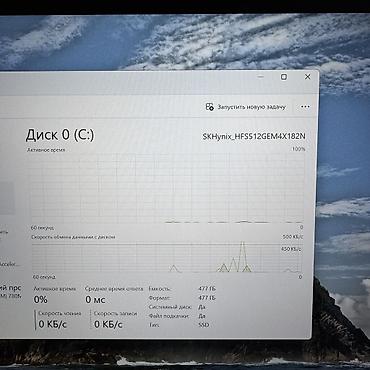370x370 pixels.
Task: Click '60 секунд' under the active time graph
Action: [x=42, y=228]
